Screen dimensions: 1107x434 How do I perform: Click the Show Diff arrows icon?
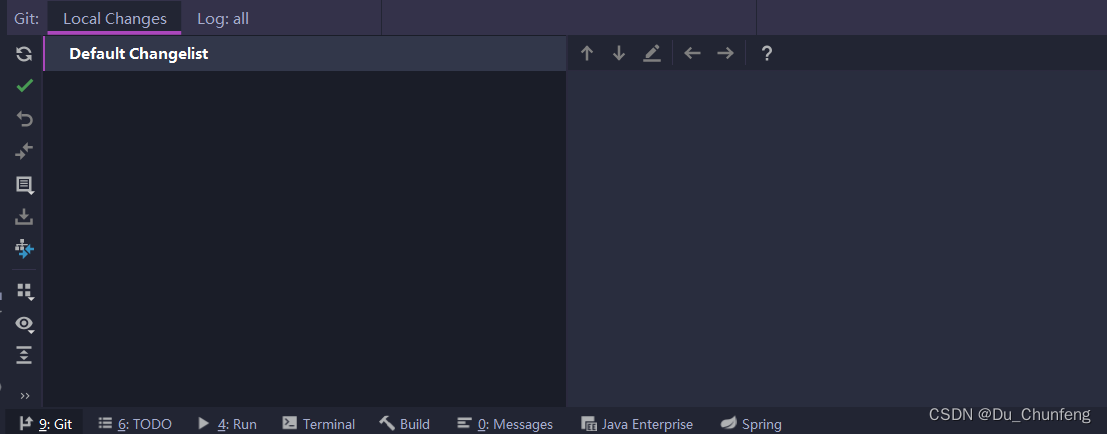coord(24,151)
